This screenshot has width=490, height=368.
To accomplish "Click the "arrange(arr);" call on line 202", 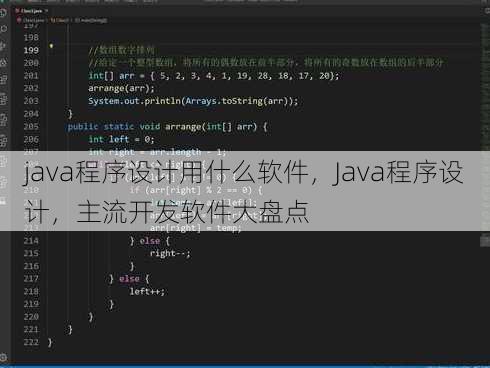I will 121,88.
